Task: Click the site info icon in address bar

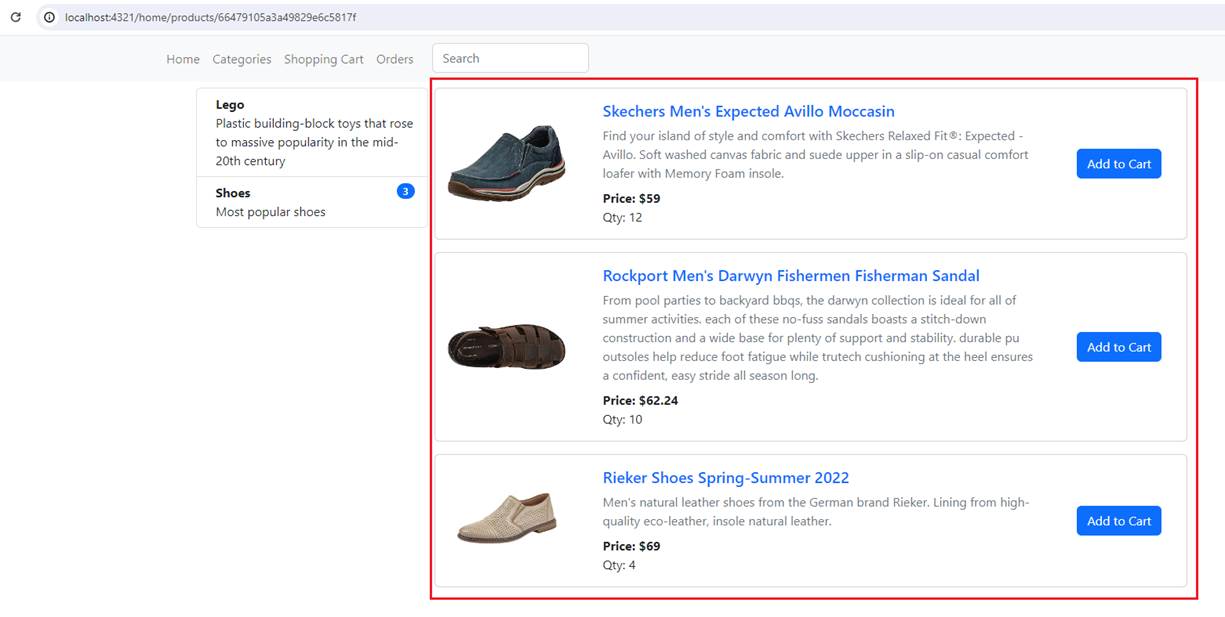Action: [x=49, y=17]
